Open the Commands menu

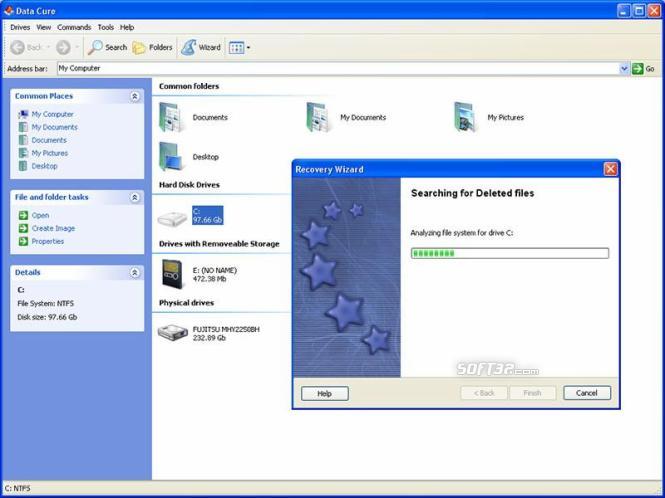pyautogui.click(x=74, y=27)
